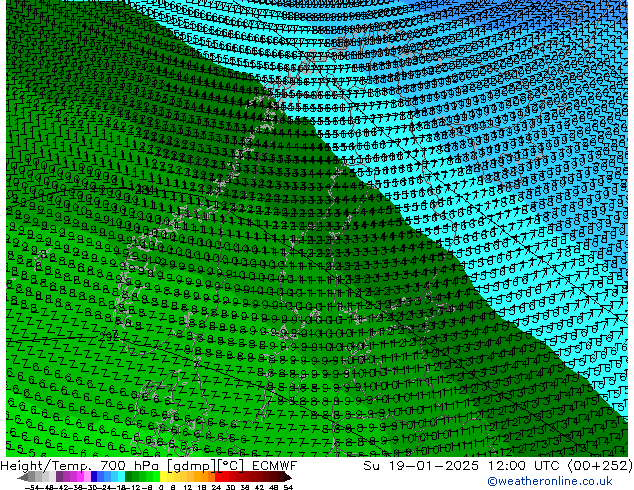Select the '[gdmp][°C]' units label

[x=206, y=466]
